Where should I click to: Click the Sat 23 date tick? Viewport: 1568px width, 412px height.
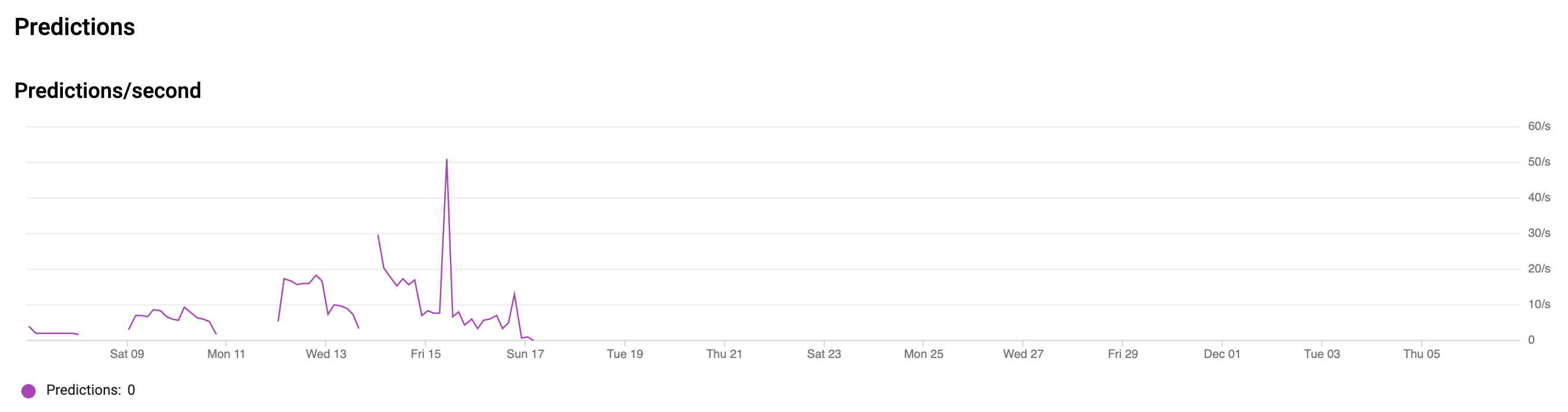point(823,354)
